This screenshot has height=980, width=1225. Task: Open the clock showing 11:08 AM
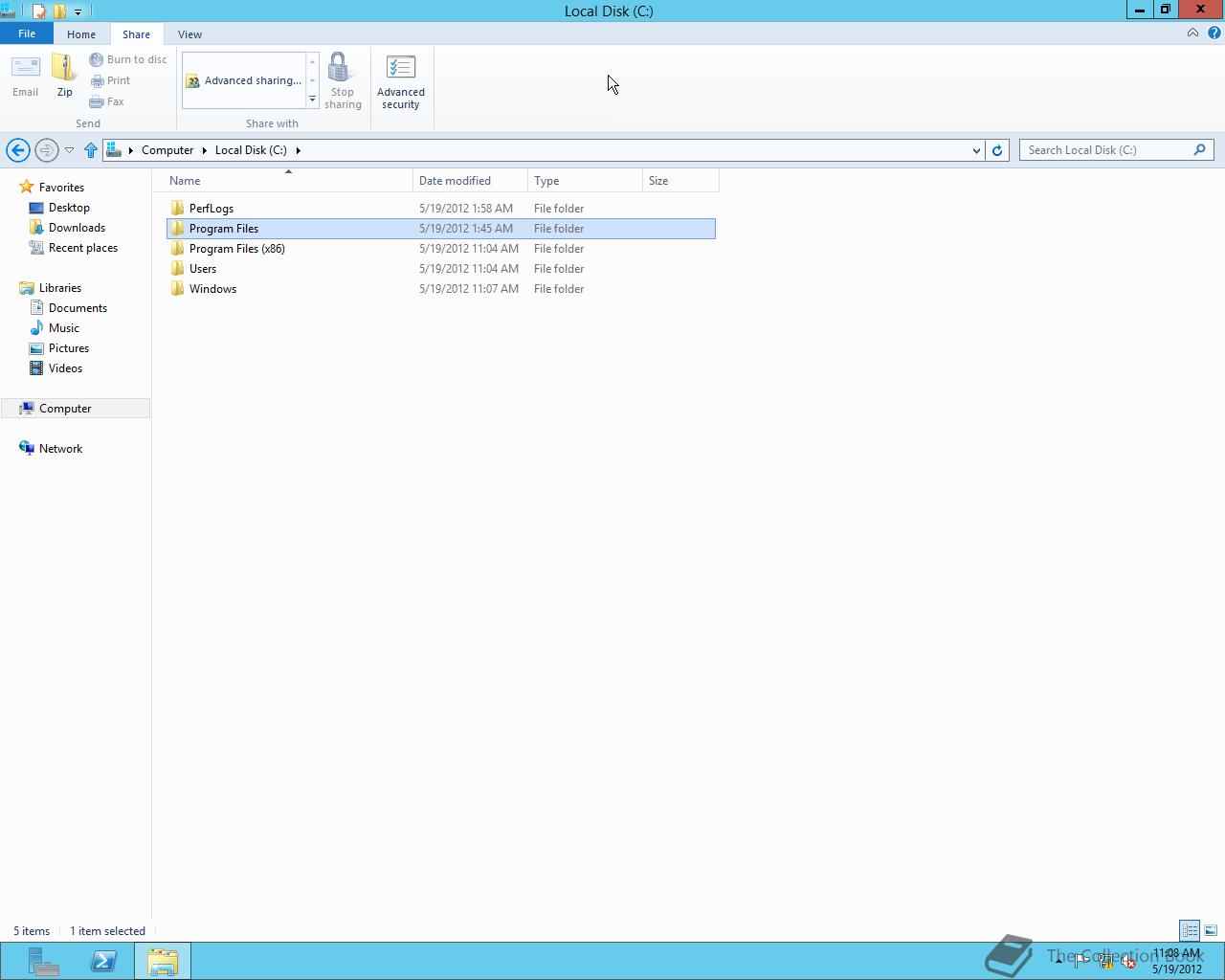pyautogui.click(x=1176, y=953)
